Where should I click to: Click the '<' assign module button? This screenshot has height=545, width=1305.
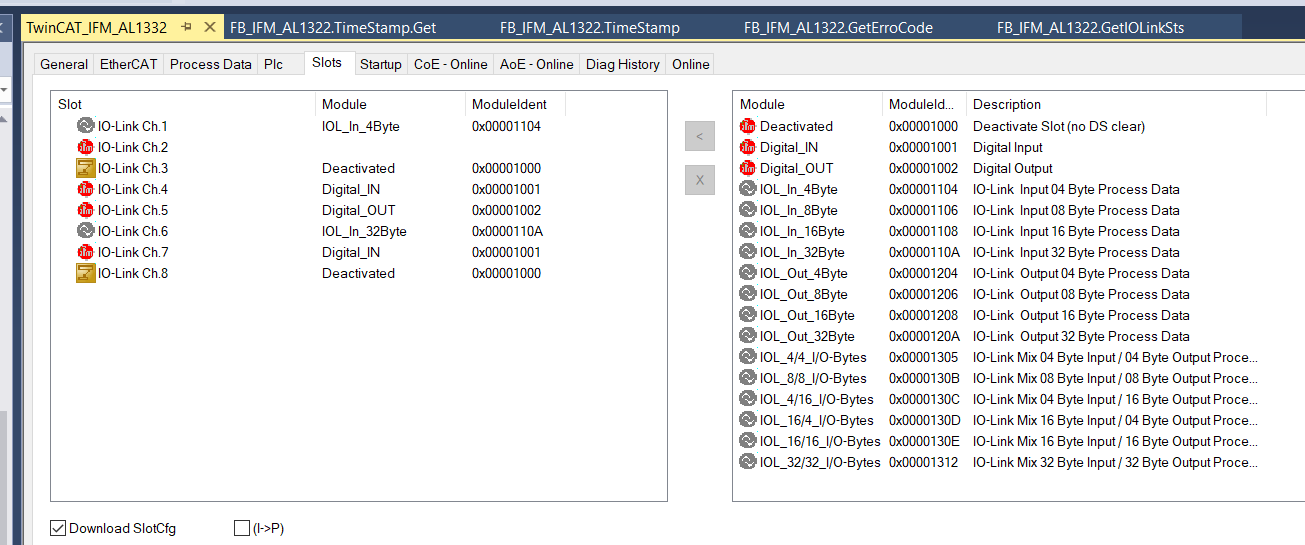tap(700, 136)
